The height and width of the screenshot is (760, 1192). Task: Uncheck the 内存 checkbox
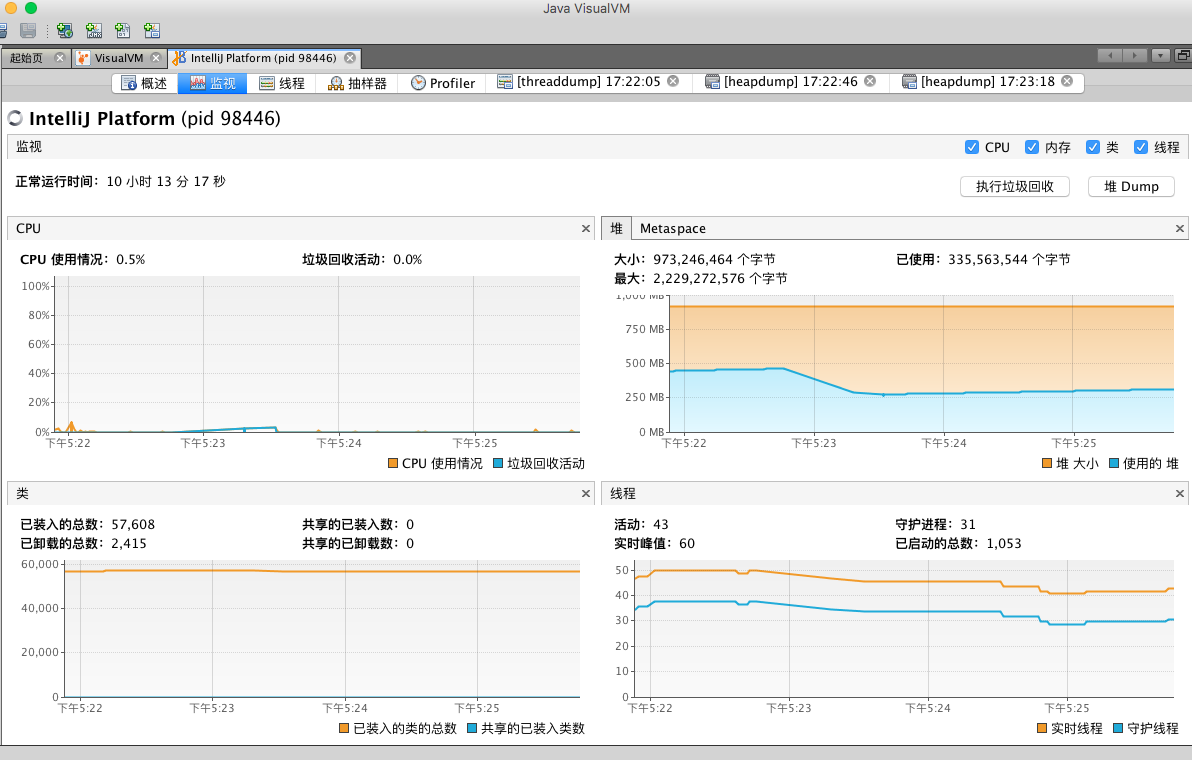[x=1032, y=147]
